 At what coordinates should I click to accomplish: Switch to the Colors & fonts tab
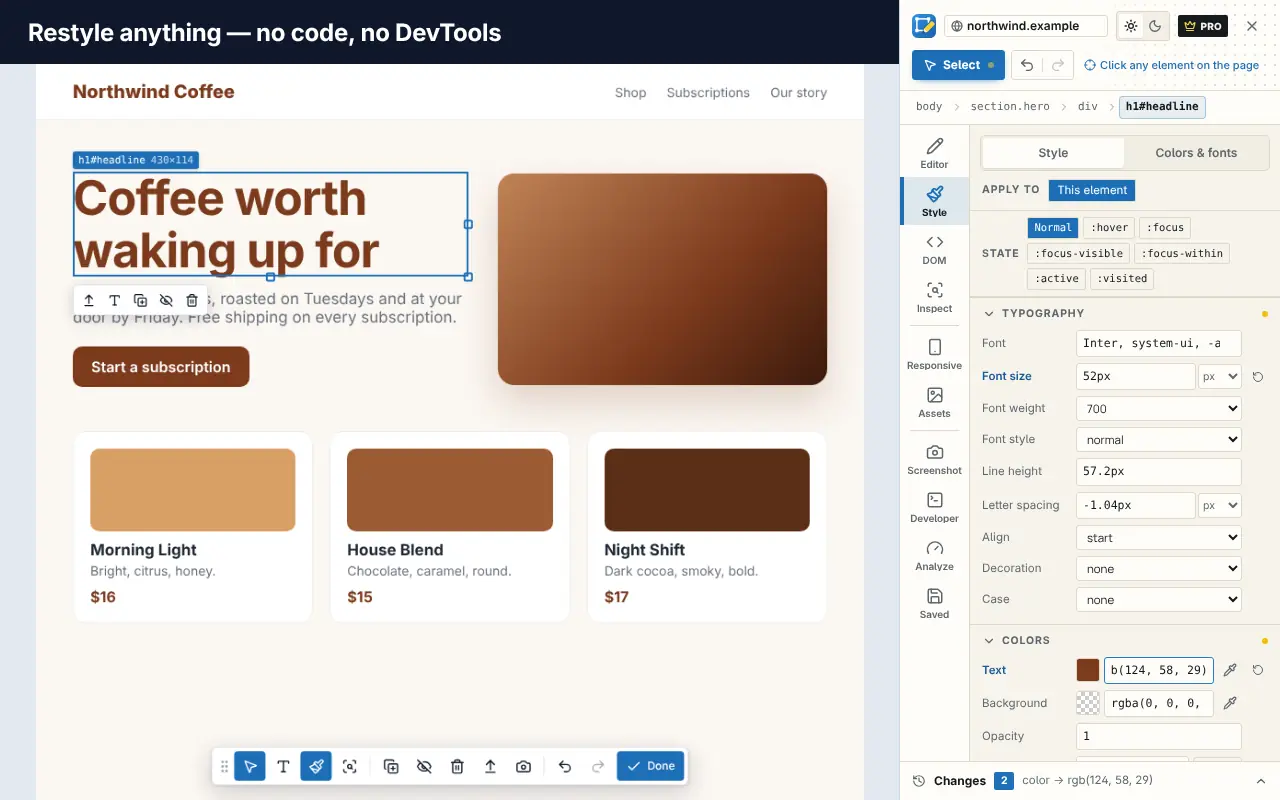[x=1196, y=153]
